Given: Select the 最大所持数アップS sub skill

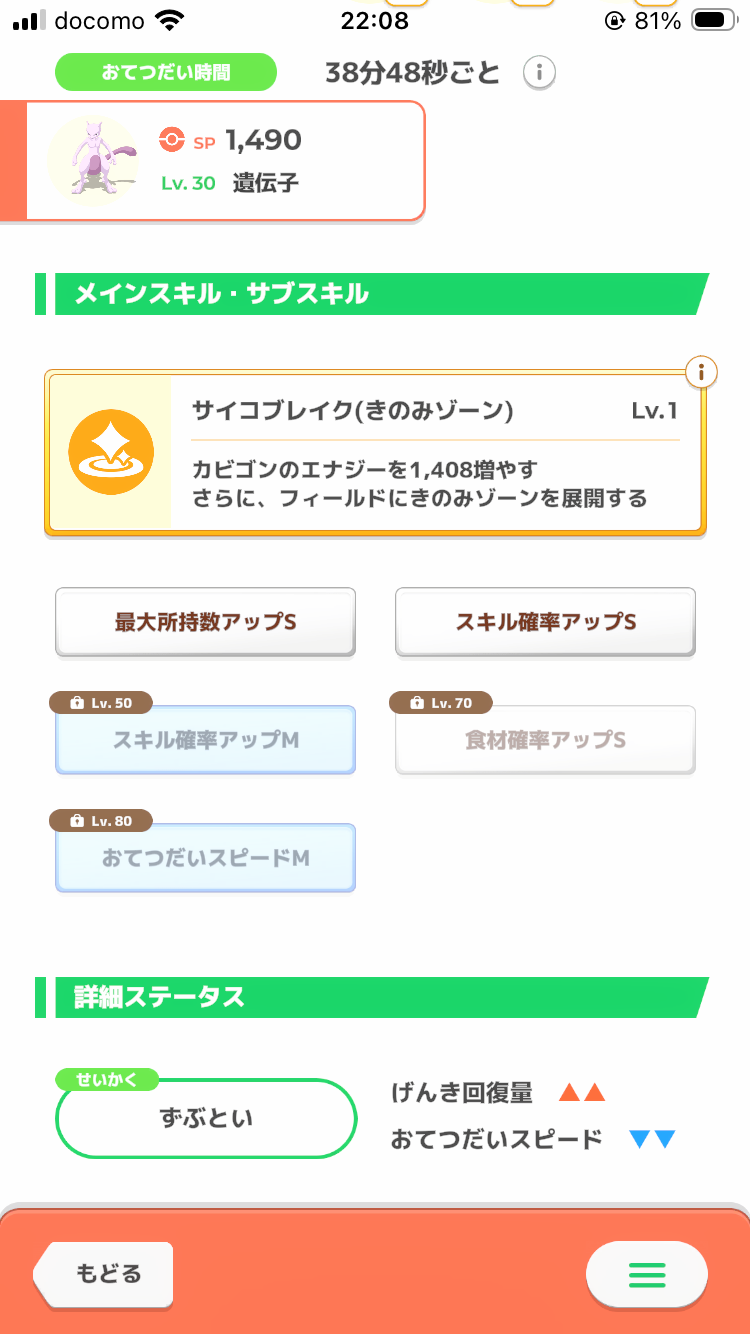Looking at the screenshot, I should click(205, 622).
